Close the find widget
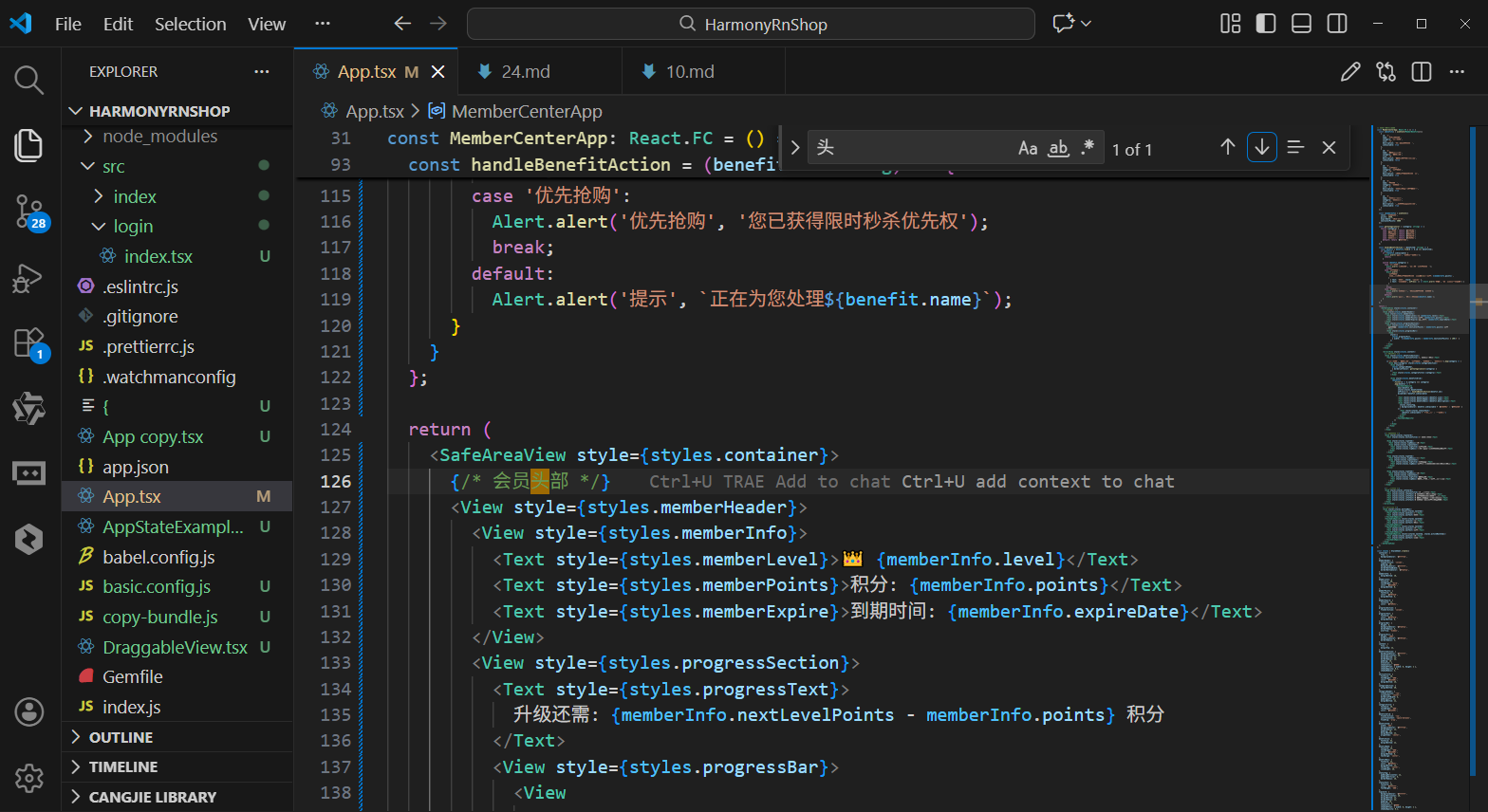 [1329, 147]
